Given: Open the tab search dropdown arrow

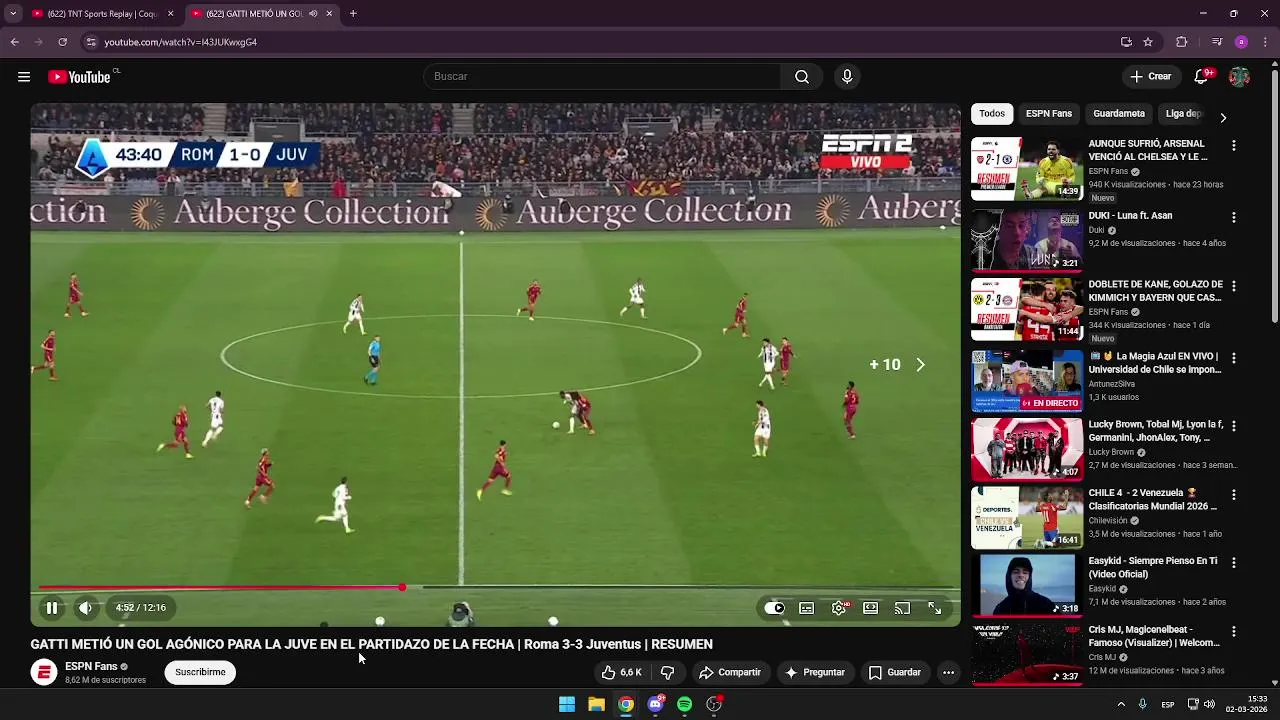Looking at the screenshot, I should coord(12,14).
